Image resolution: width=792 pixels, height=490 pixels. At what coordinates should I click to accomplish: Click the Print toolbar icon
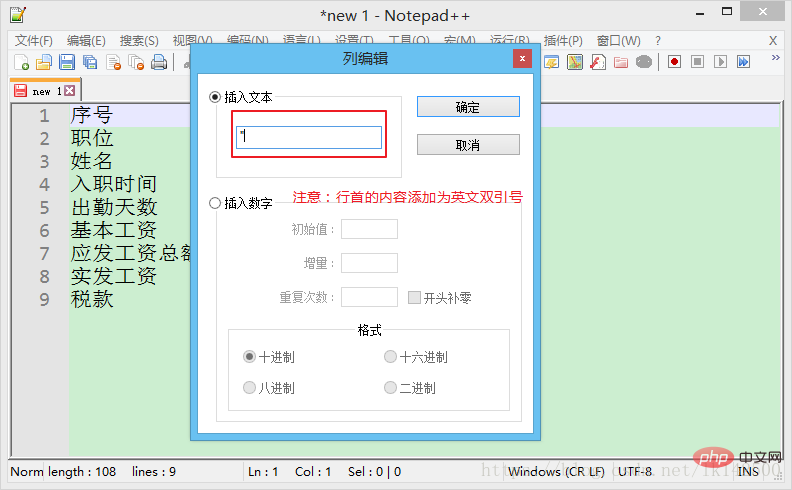pyautogui.click(x=158, y=62)
